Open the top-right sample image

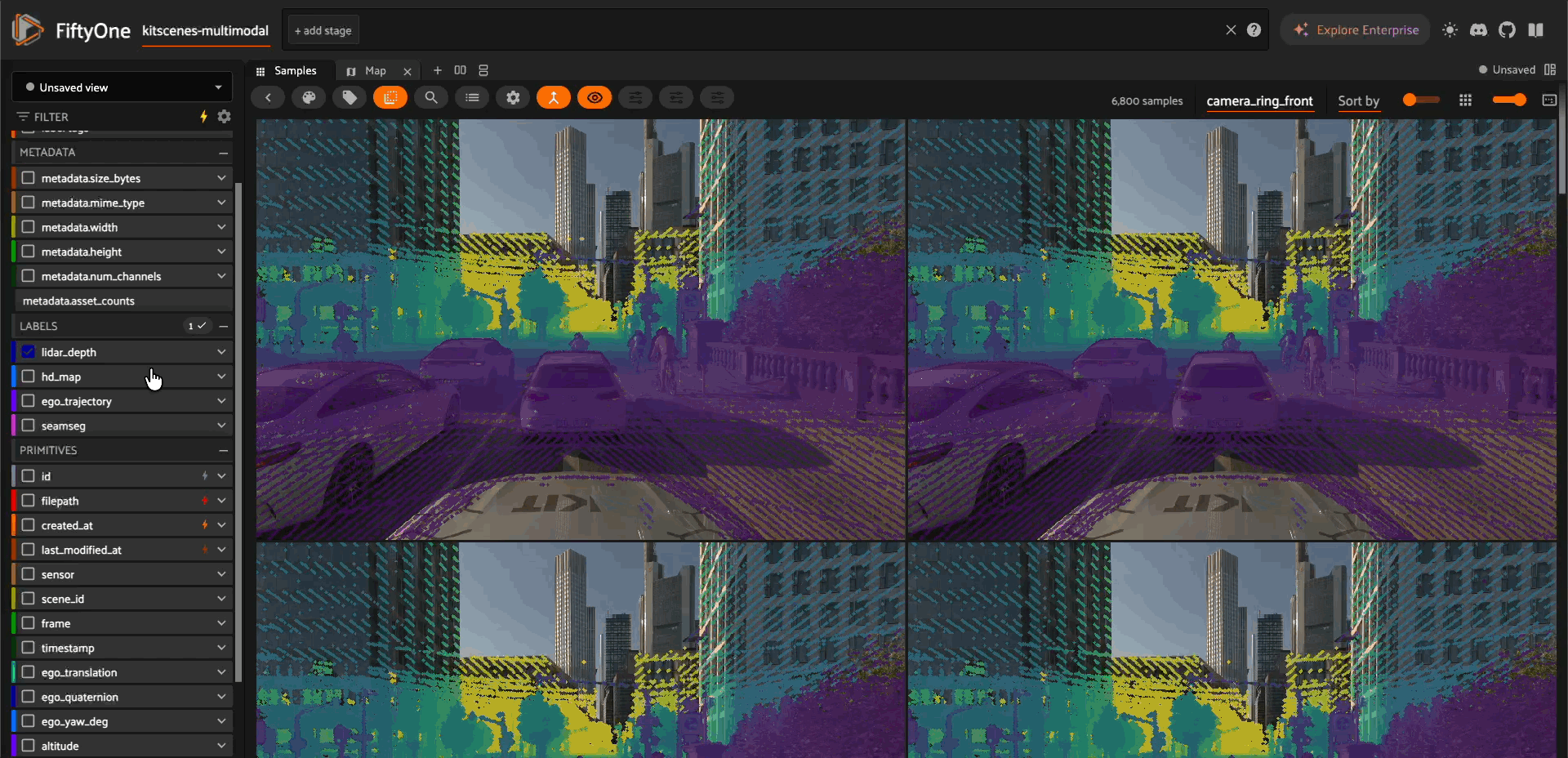tap(1232, 329)
